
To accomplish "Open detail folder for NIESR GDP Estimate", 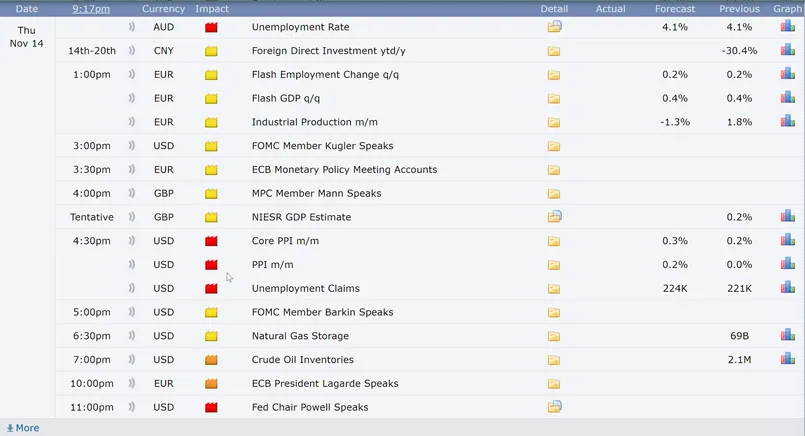I will 554,217.
